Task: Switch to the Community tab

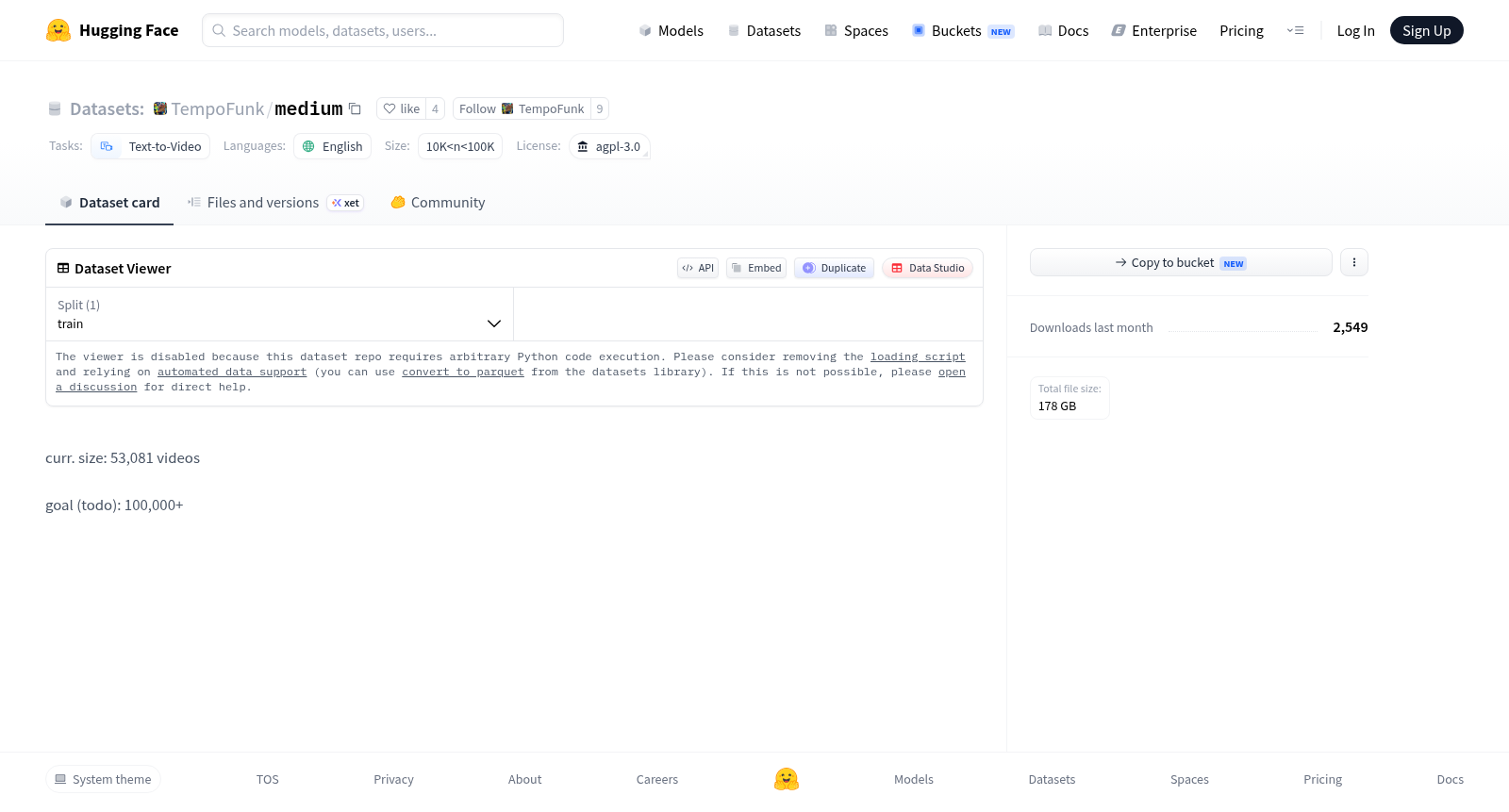Action: [x=438, y=202]
